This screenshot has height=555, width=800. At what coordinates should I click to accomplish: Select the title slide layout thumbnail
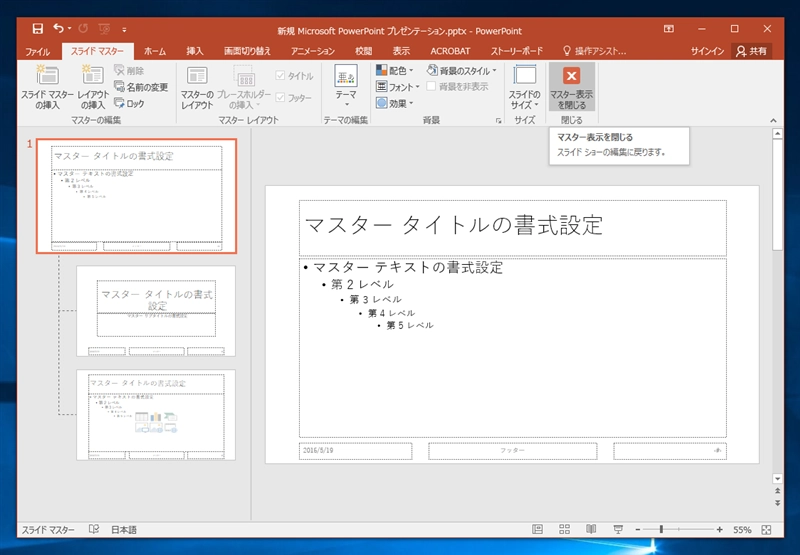(156, 311)
